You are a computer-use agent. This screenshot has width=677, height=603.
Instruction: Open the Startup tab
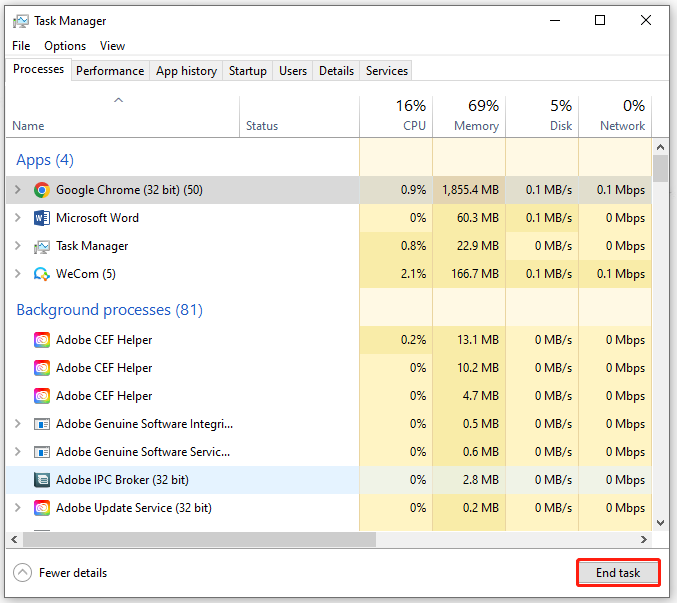[247, 71]
